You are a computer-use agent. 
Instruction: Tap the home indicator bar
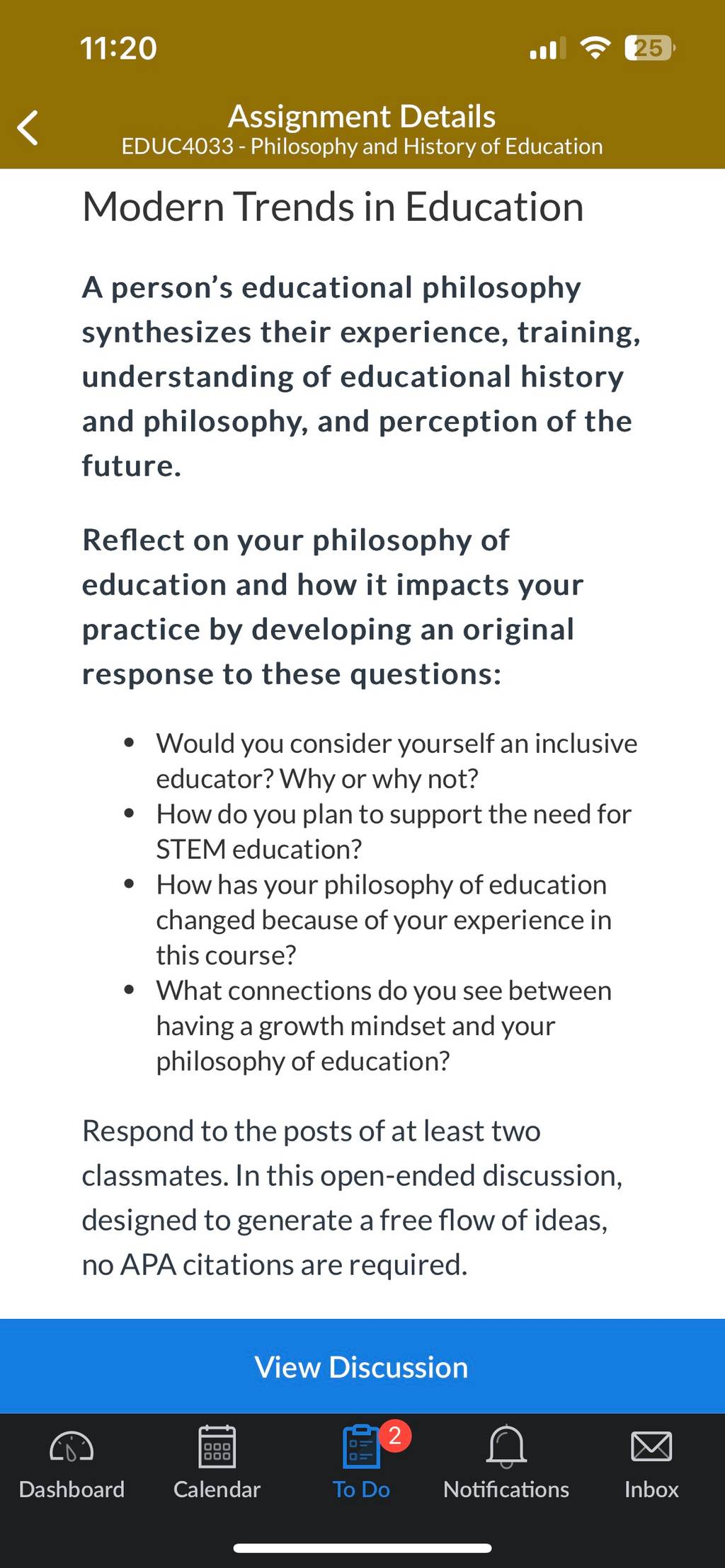click(362, 1548)
